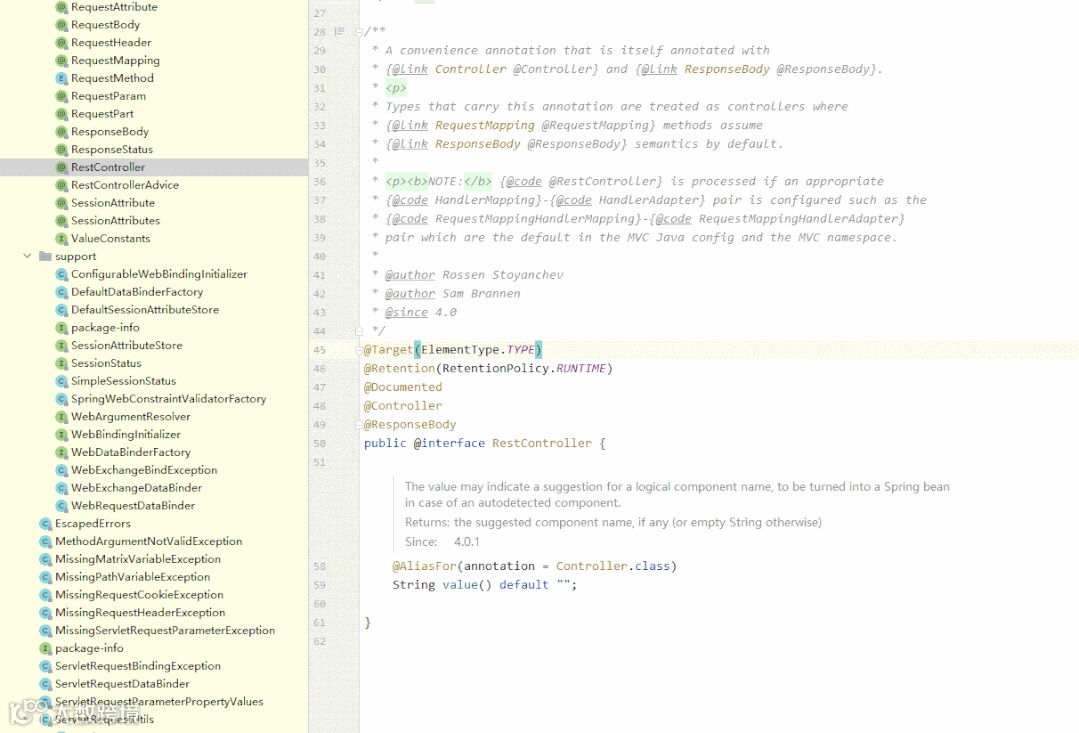Click the WebRequestDataBinder class icon
Screen dimensions: 1079x733
click(61, 507)
